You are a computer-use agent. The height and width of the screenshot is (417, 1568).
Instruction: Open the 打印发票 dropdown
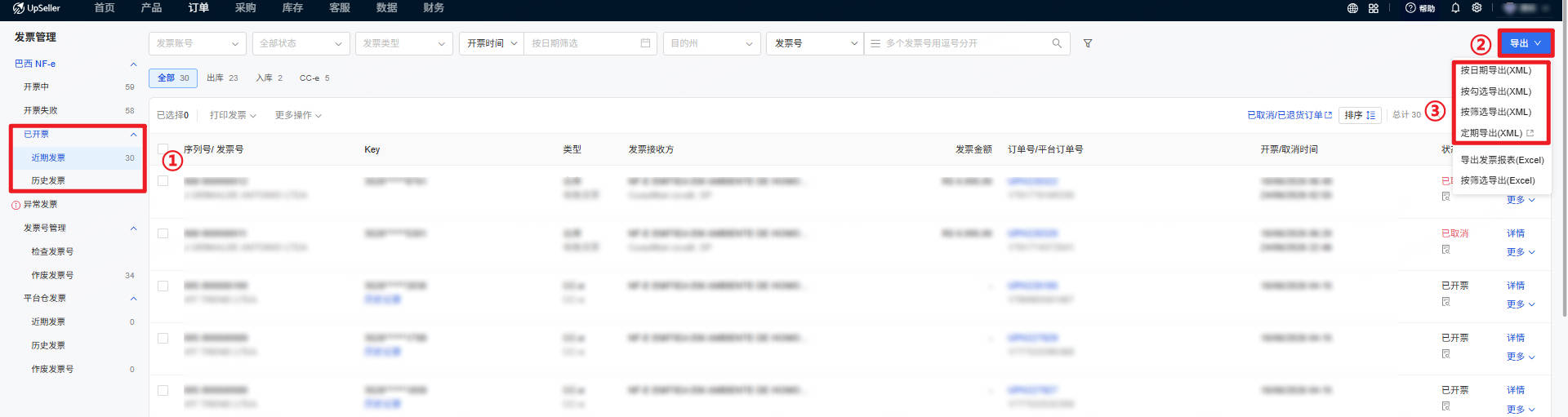[233, 115]
